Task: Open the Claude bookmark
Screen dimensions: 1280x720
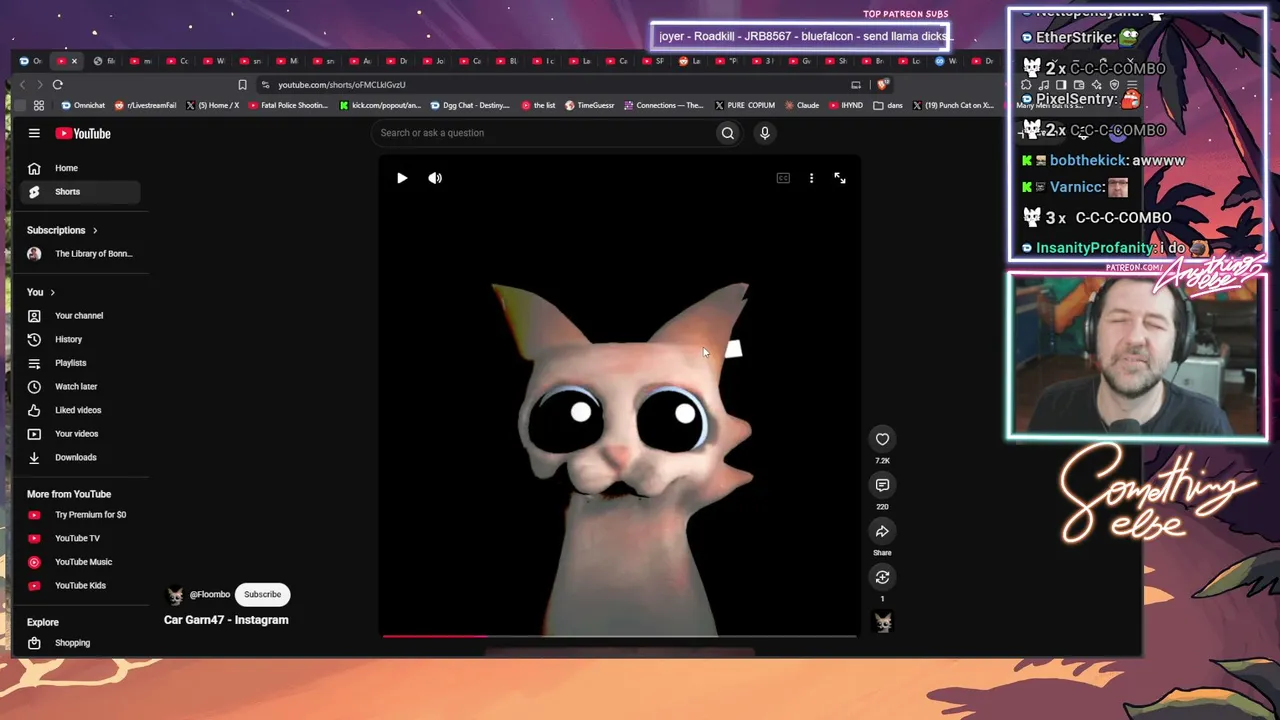Action: click(x=802, y=105)
